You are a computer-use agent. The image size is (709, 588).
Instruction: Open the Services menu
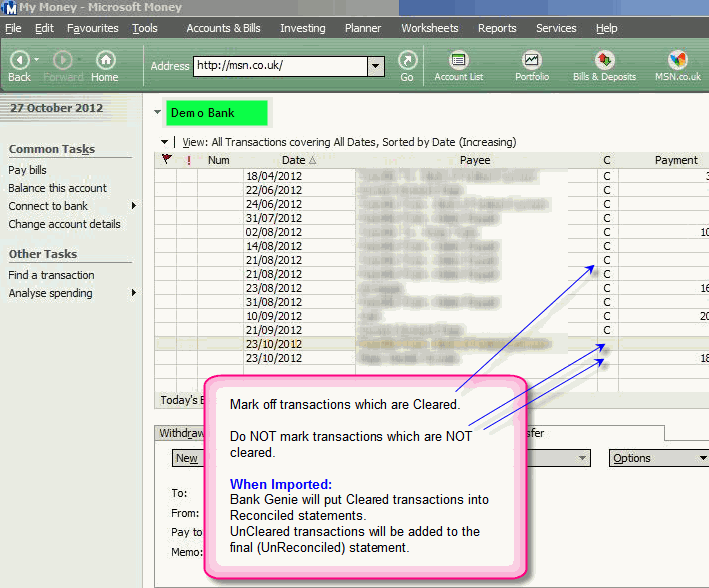click(556, 28)
